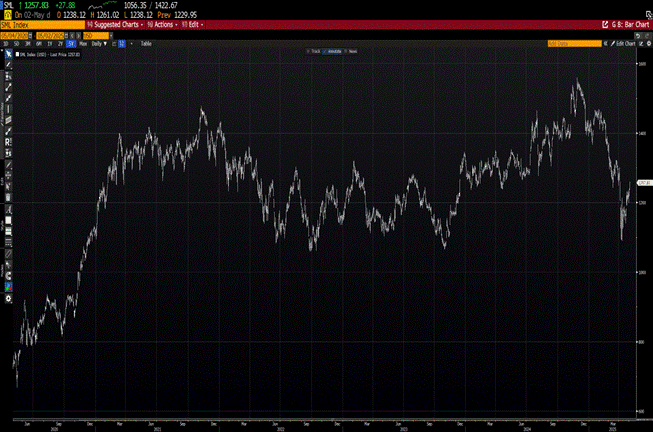Toggle the News option

click(x=351, y=51)
